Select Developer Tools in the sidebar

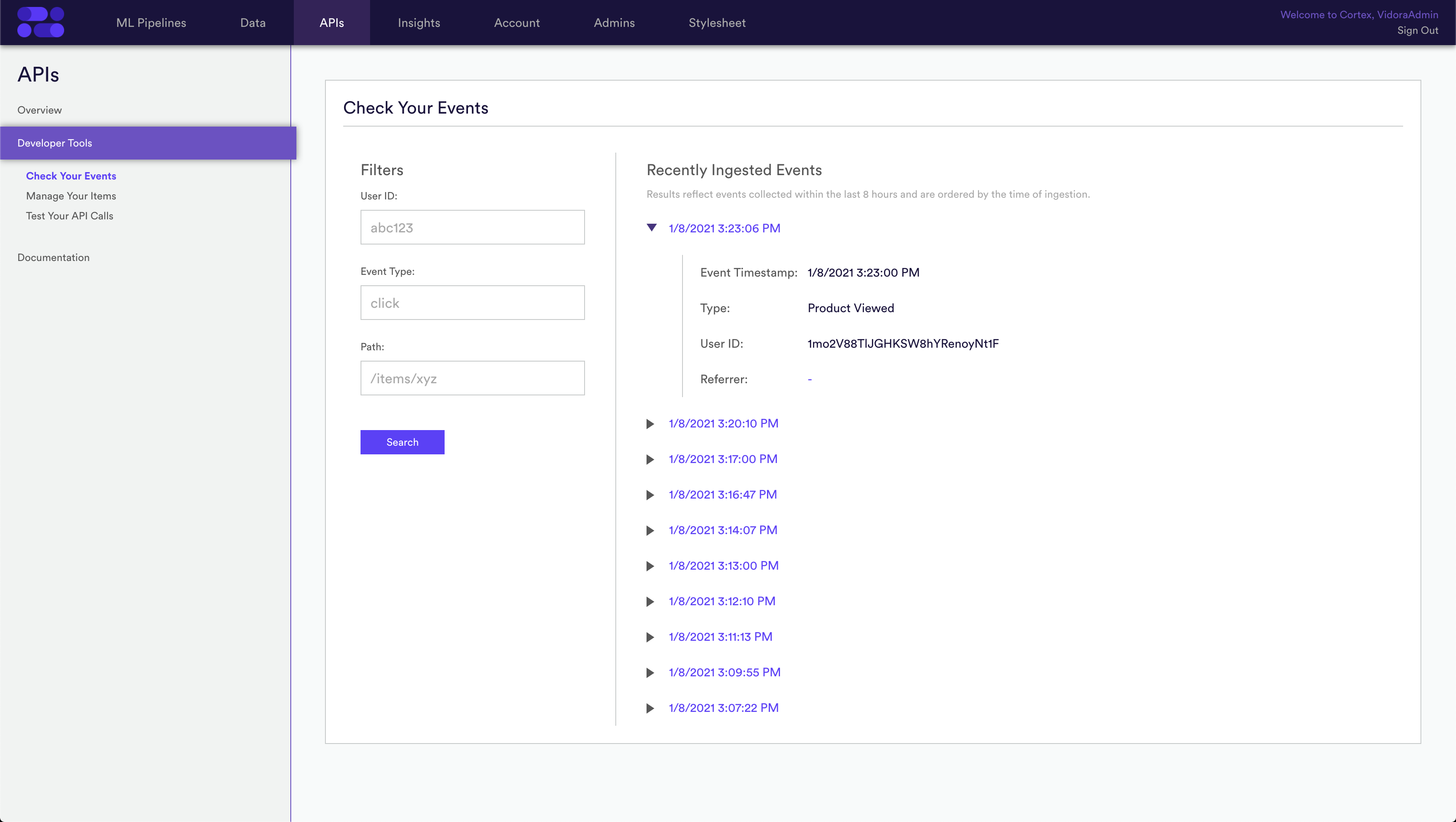pyautogui.click(x=148, y=143)
